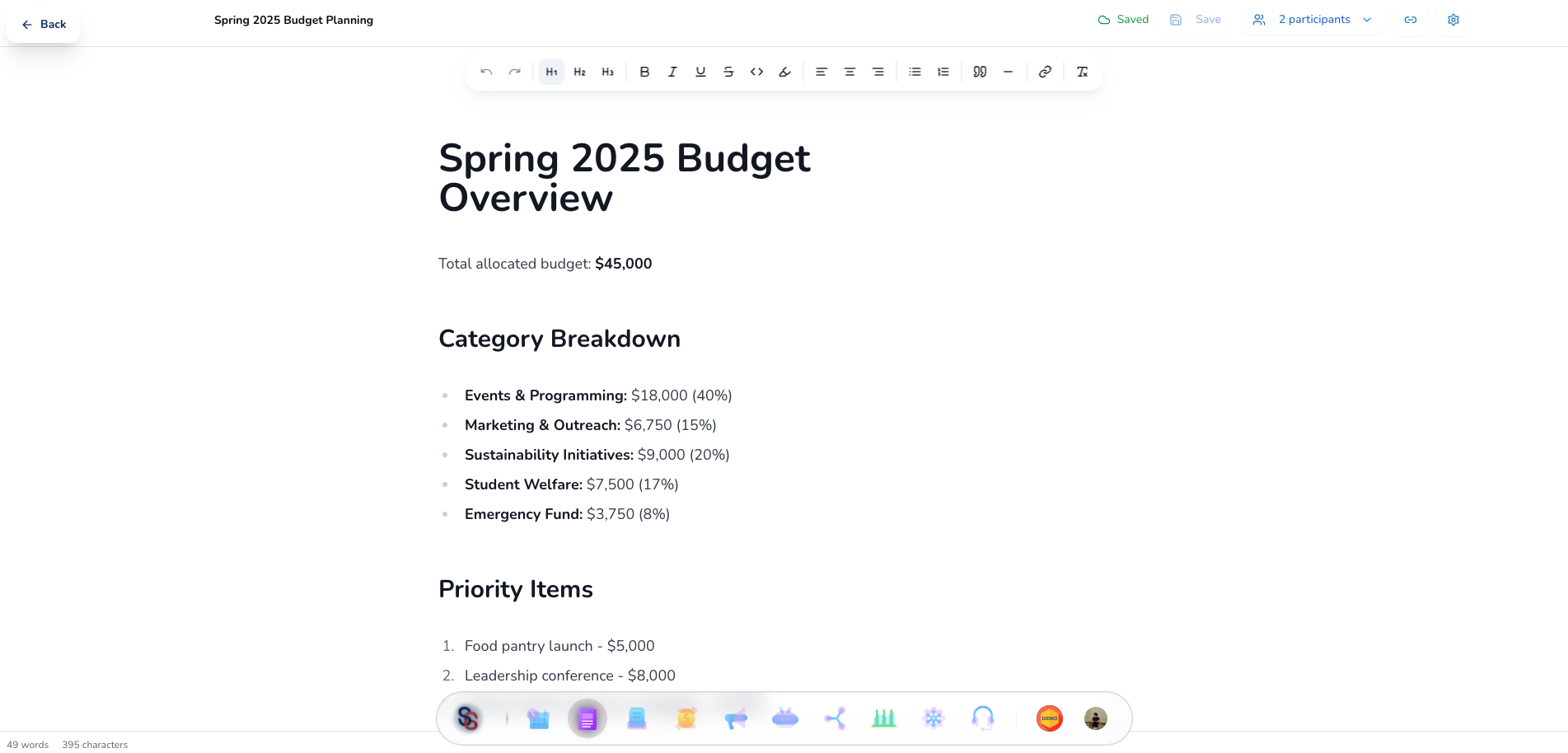Open document settings gear menu

click(x=1453, y=20)
